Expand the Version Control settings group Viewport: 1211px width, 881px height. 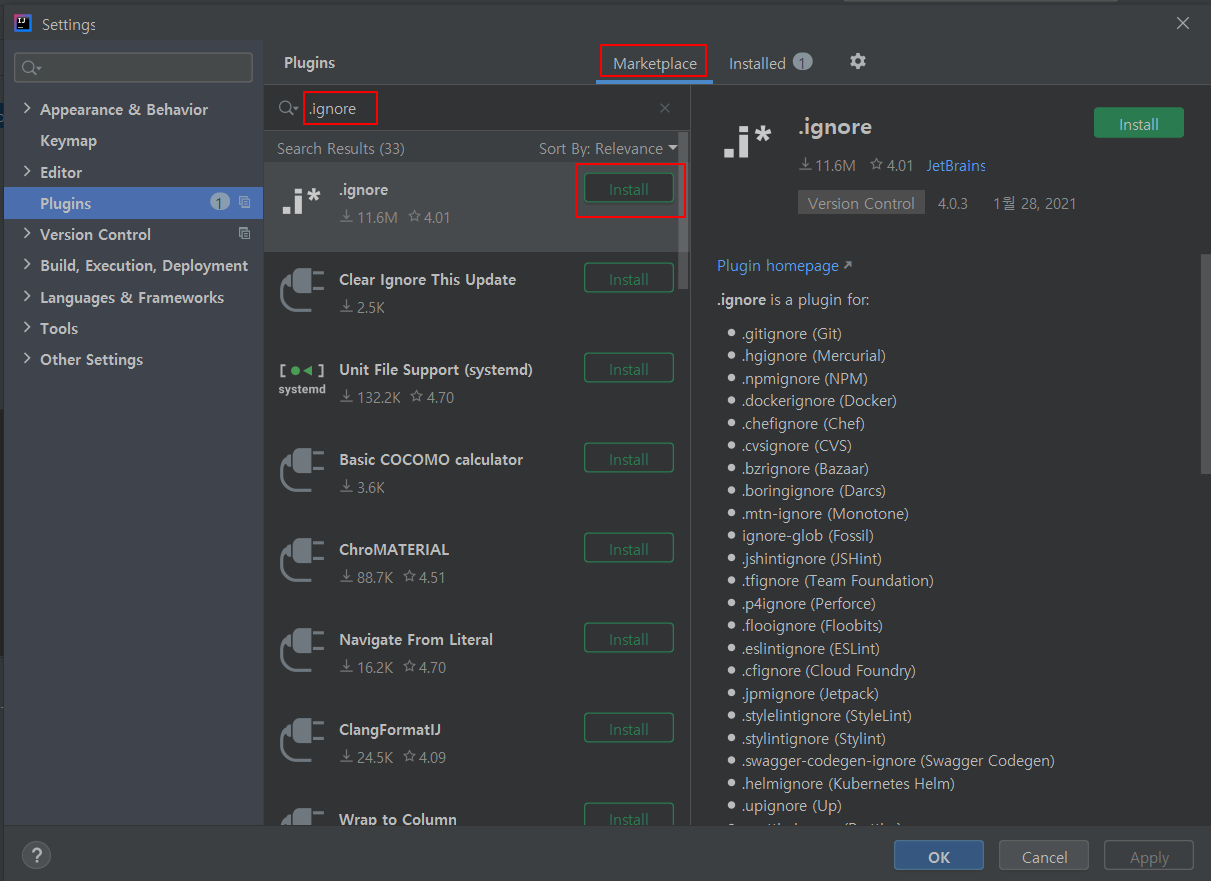27,234
